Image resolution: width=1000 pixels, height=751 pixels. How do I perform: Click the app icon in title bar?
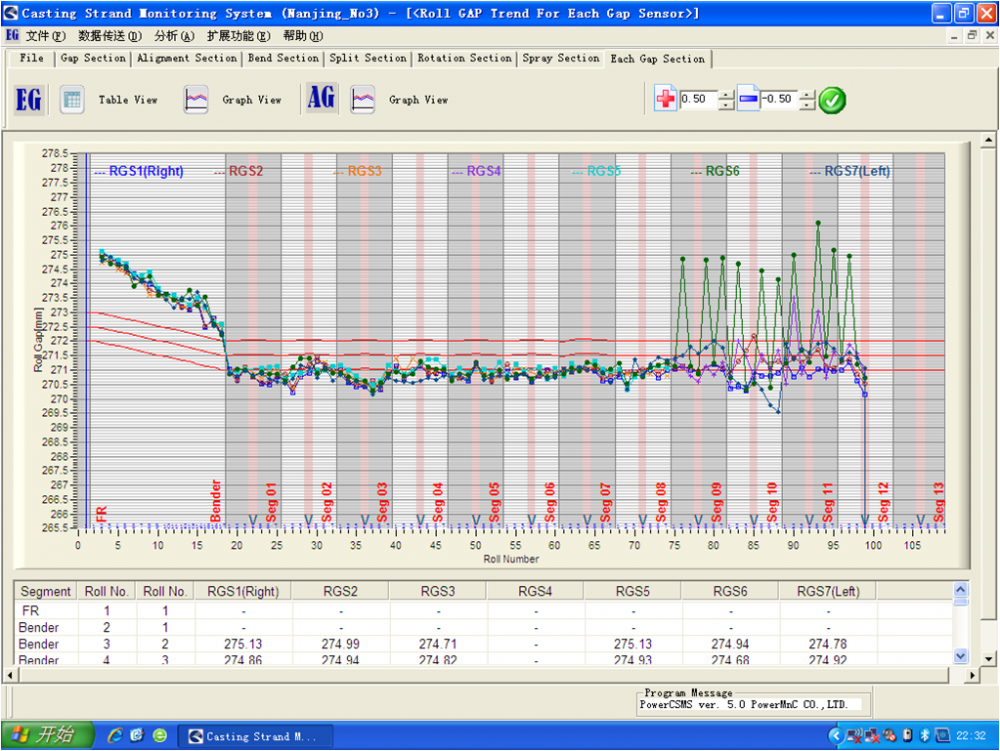point(11,13)
